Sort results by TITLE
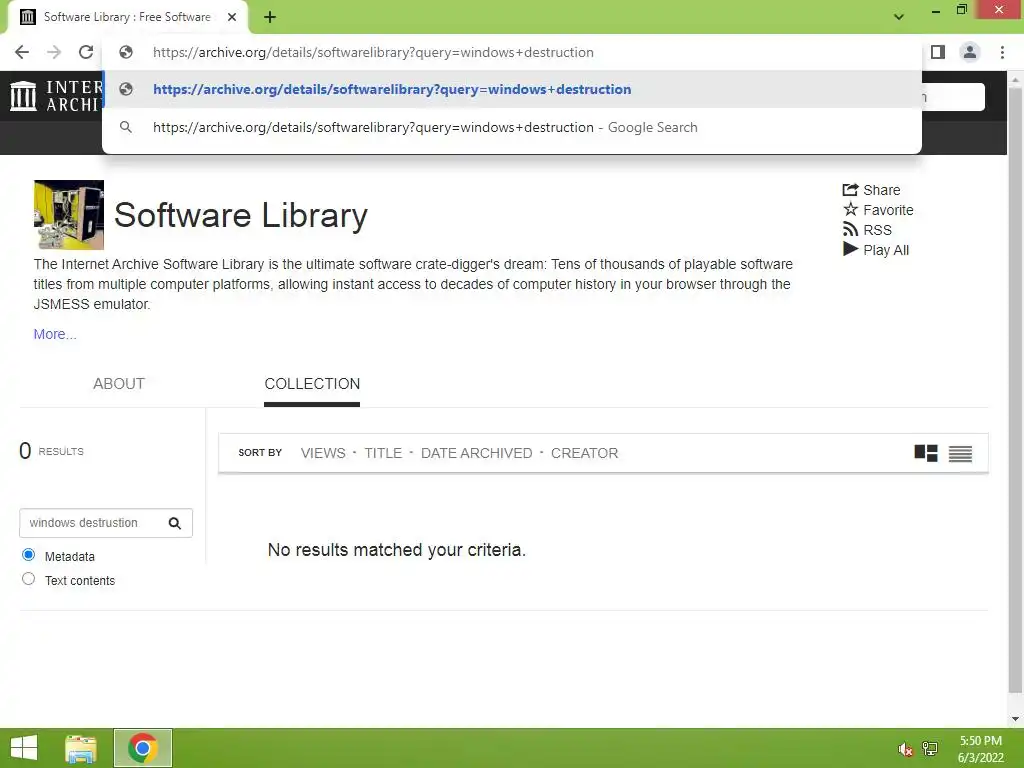 [383, 453]
